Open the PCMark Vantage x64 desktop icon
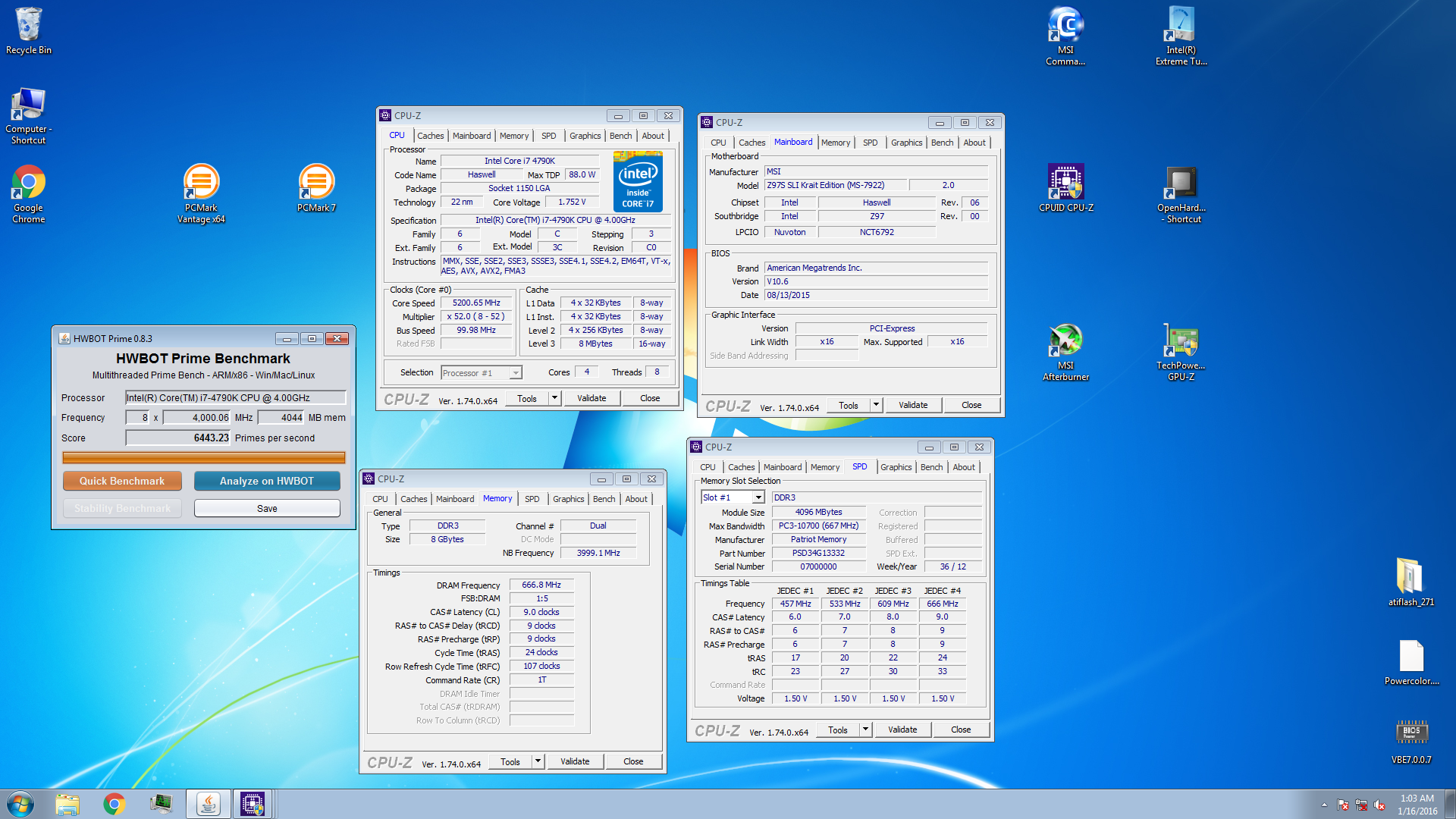The height and width of the screenshot is (819, 1456). 201,195
